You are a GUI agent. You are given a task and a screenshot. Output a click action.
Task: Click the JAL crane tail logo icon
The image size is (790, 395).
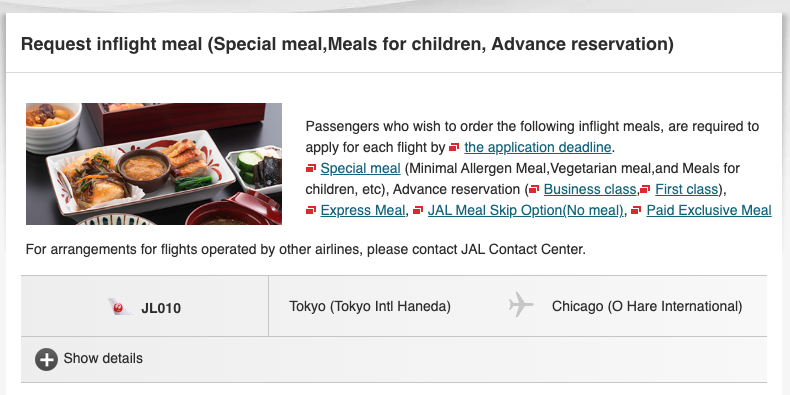(120, 307)
